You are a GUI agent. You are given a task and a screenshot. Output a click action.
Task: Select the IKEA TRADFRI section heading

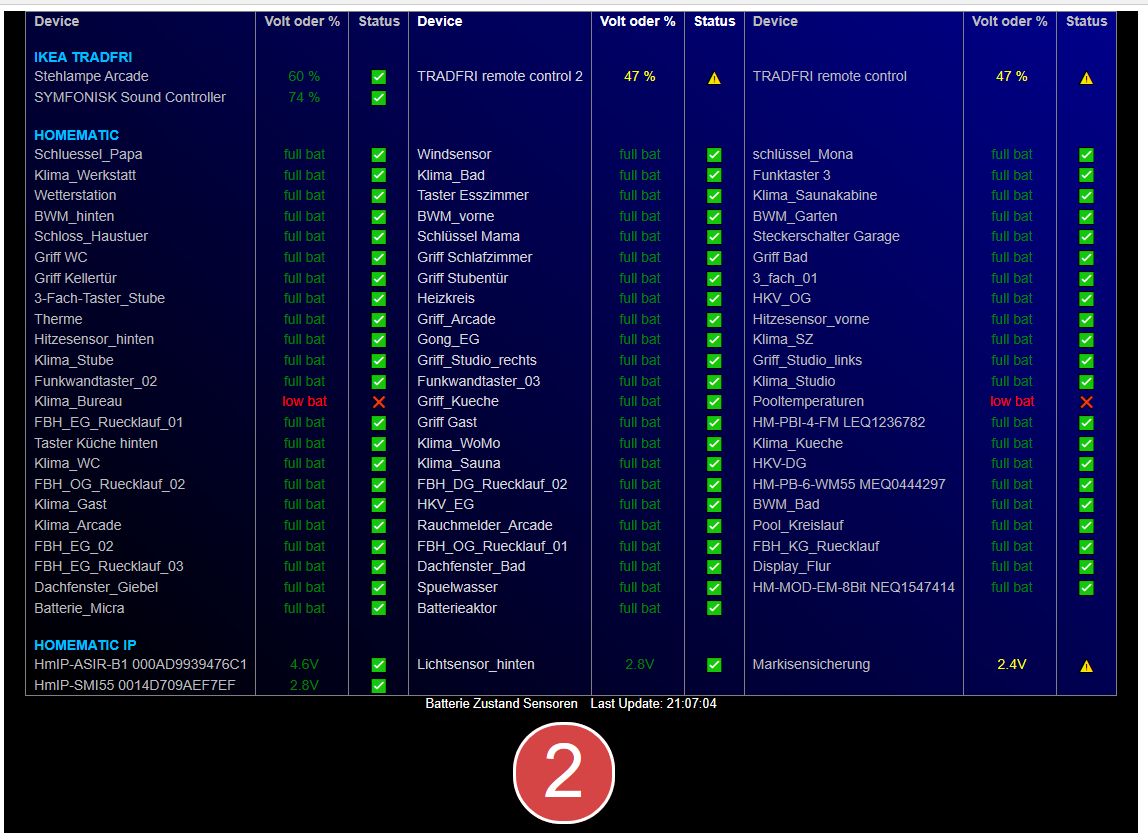[83, 57]
